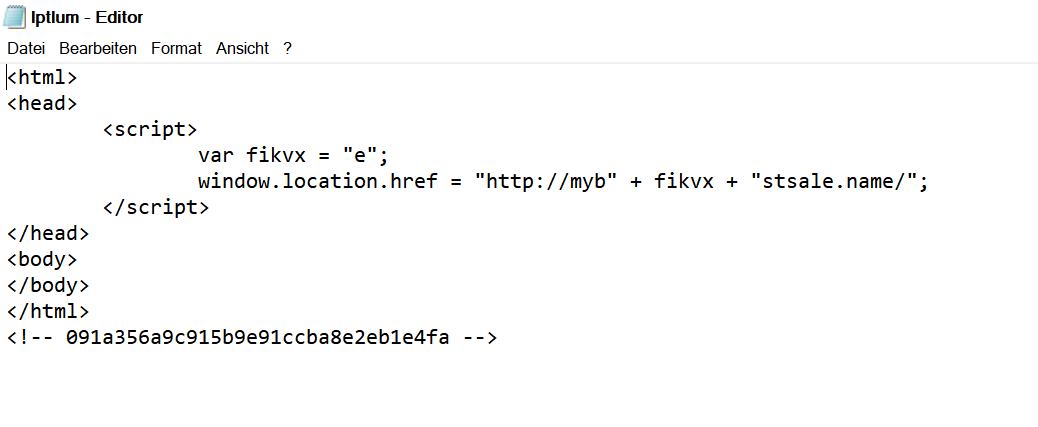Click on the opening head tag line

42,103
